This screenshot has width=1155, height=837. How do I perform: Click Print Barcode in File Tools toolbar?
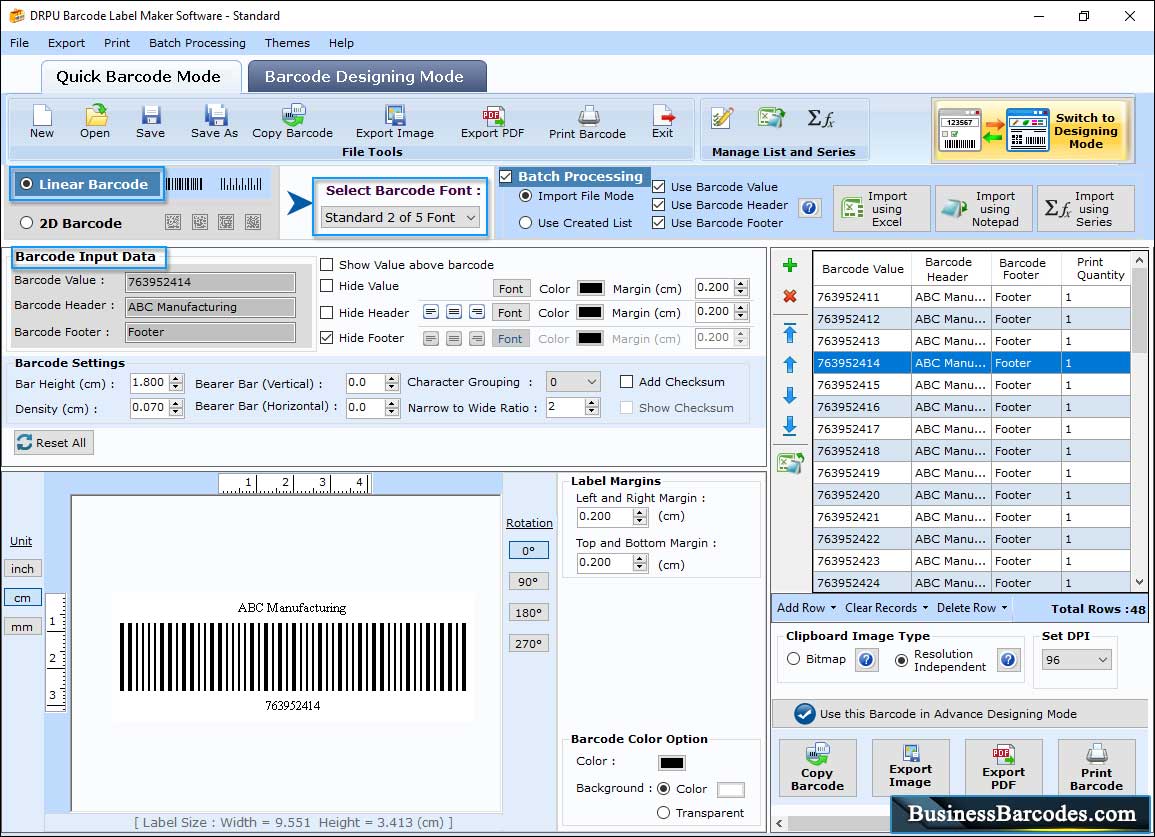tap(587, 121)
